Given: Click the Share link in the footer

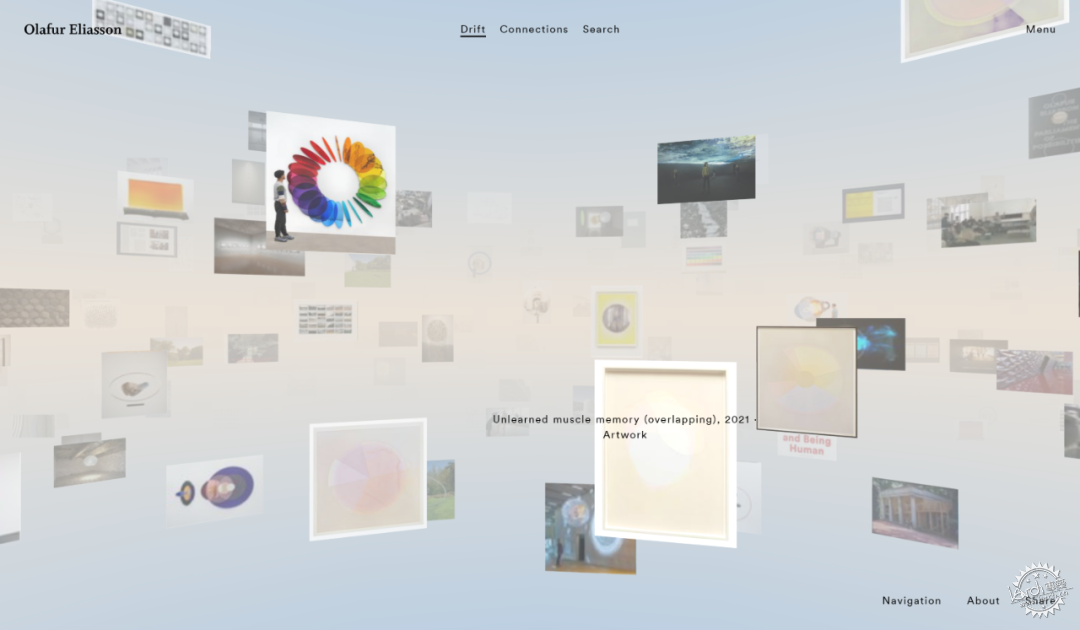Looking at the screenshot, I should pyautogui.click(x=1039, y=600).
